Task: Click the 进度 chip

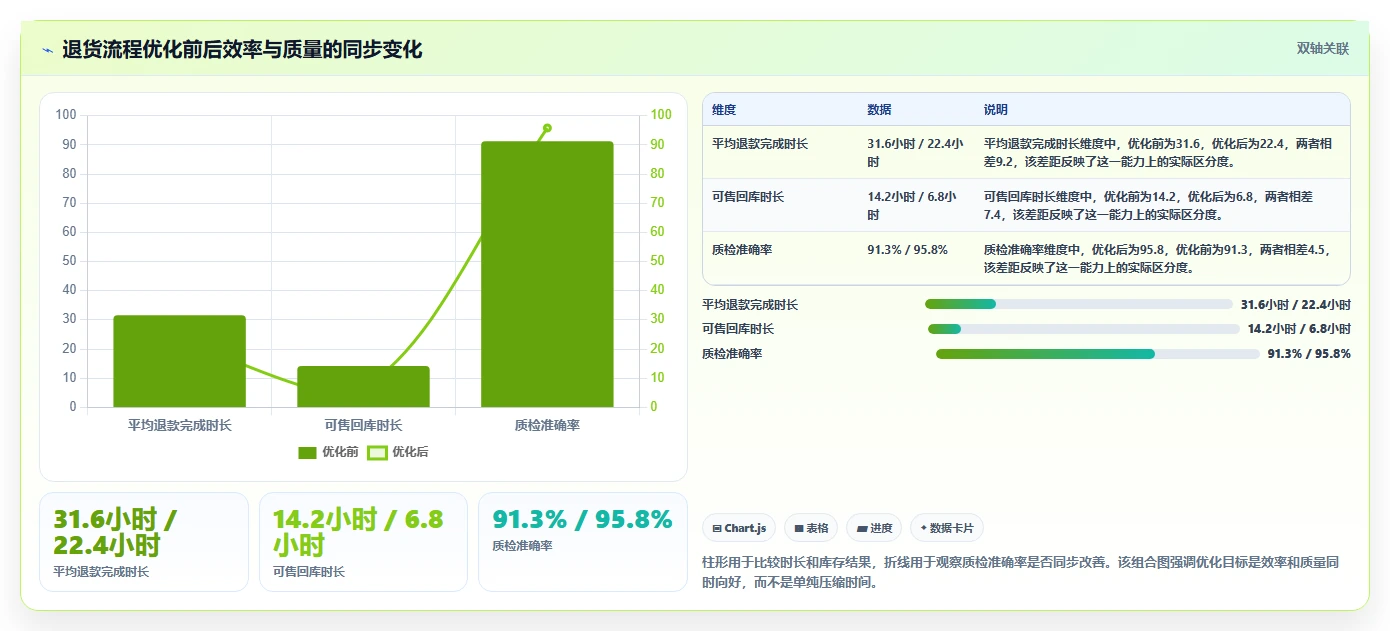Action: [874, 528]
